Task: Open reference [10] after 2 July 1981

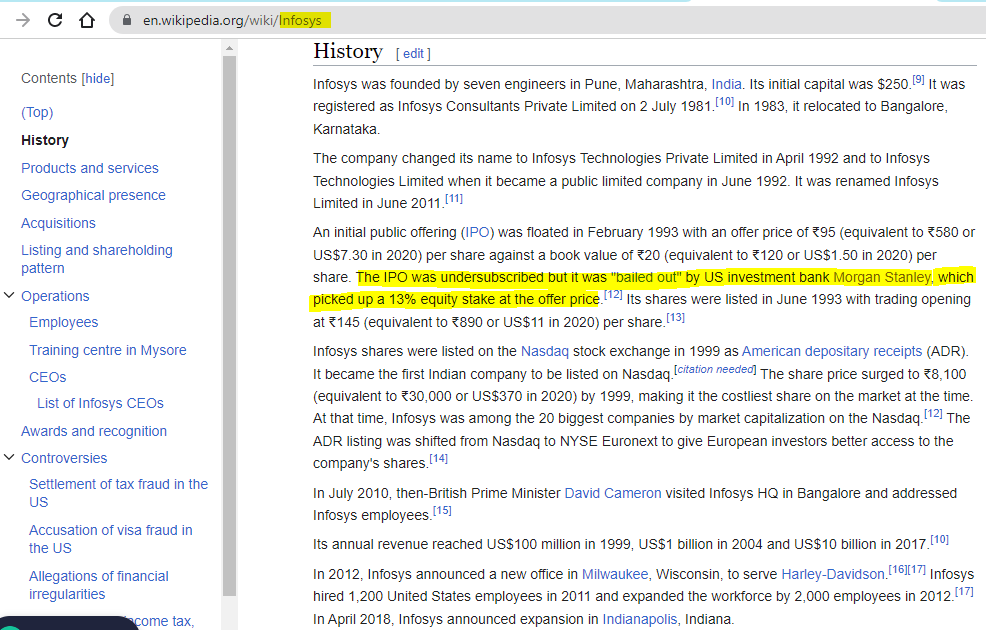Action: point(724,101)
